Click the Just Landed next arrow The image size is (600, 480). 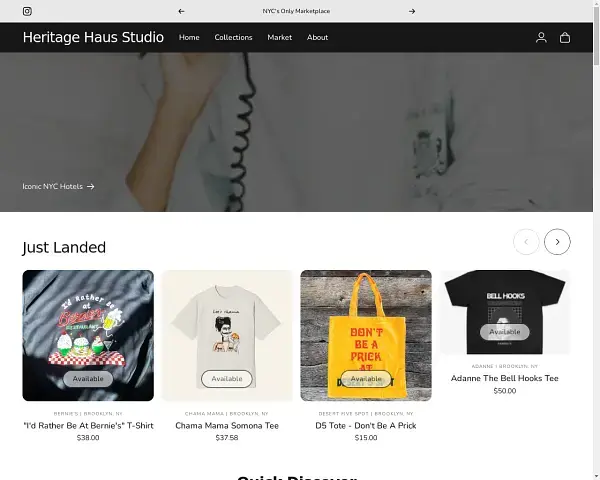[557, 241]
